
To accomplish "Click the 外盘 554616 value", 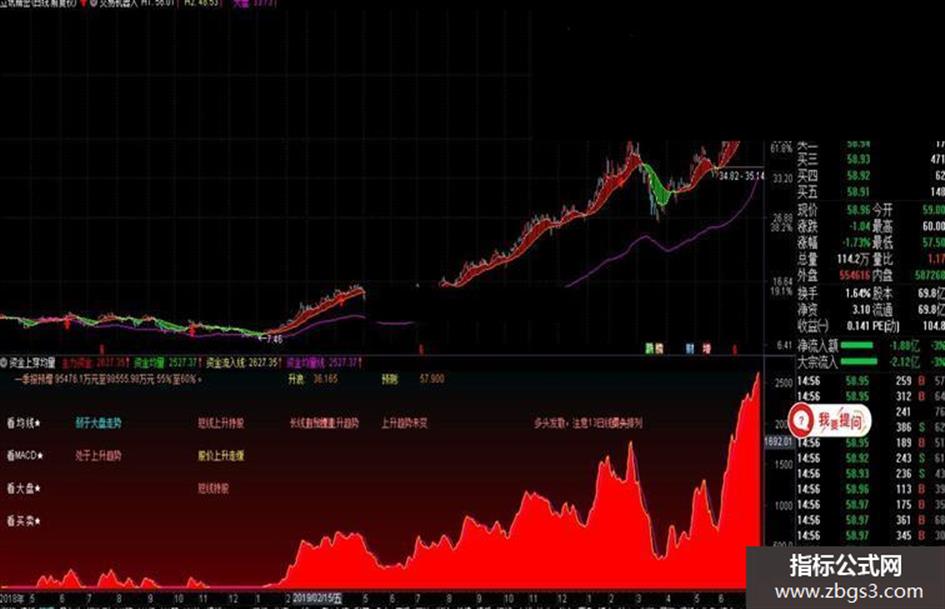I will point(855,275).
